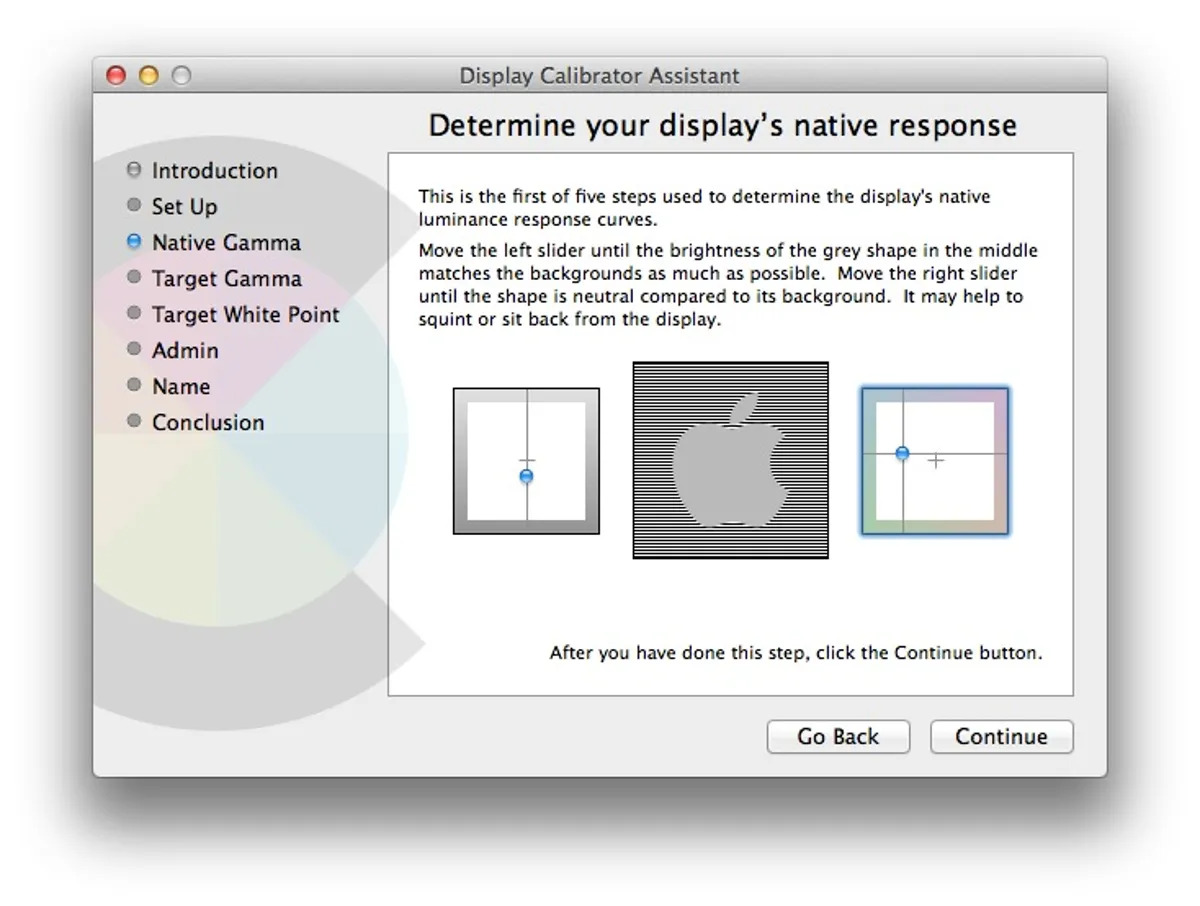The height and width of the screenshot is (906, 1200).
Task: Select the Target White Point step
Action: pos(246,315)
